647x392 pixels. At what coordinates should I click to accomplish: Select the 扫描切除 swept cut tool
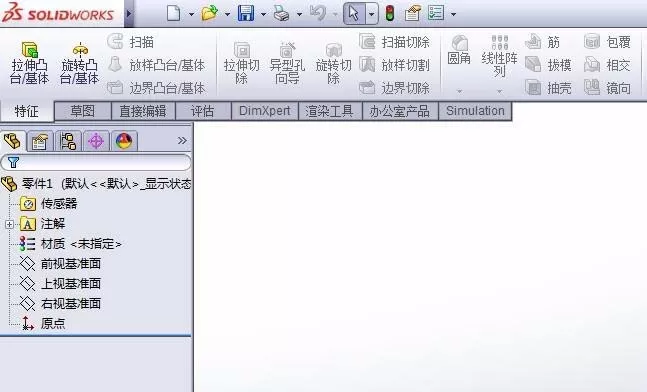click(x=394, y=42)
